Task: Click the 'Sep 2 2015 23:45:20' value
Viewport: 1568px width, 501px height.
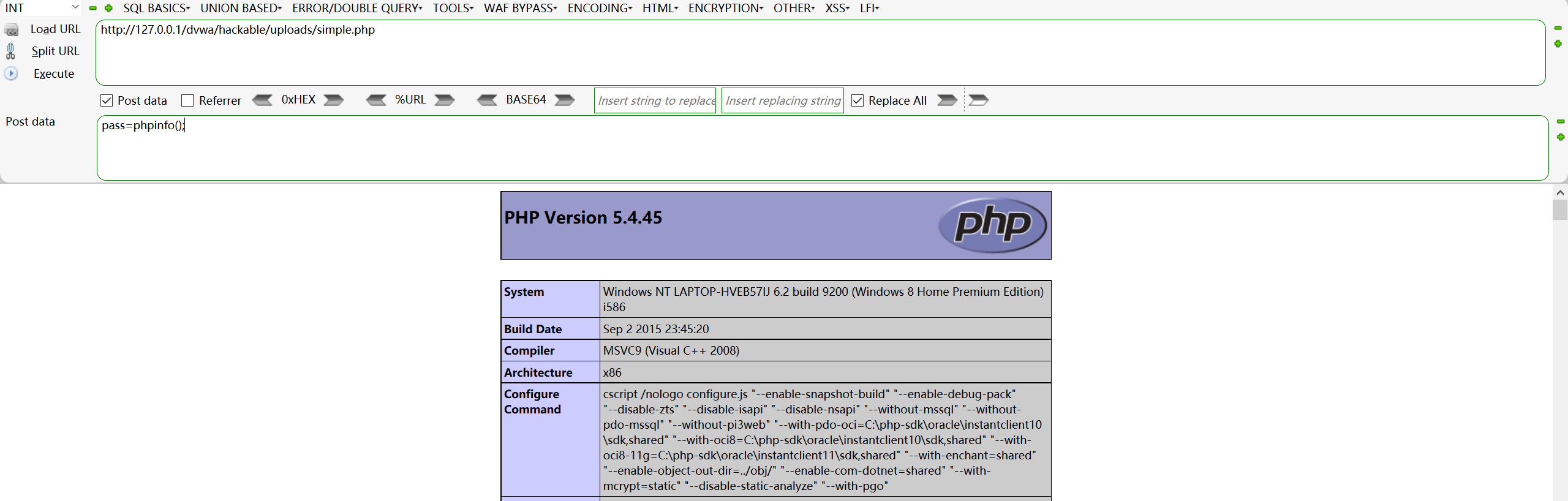Action: [656, 330]
